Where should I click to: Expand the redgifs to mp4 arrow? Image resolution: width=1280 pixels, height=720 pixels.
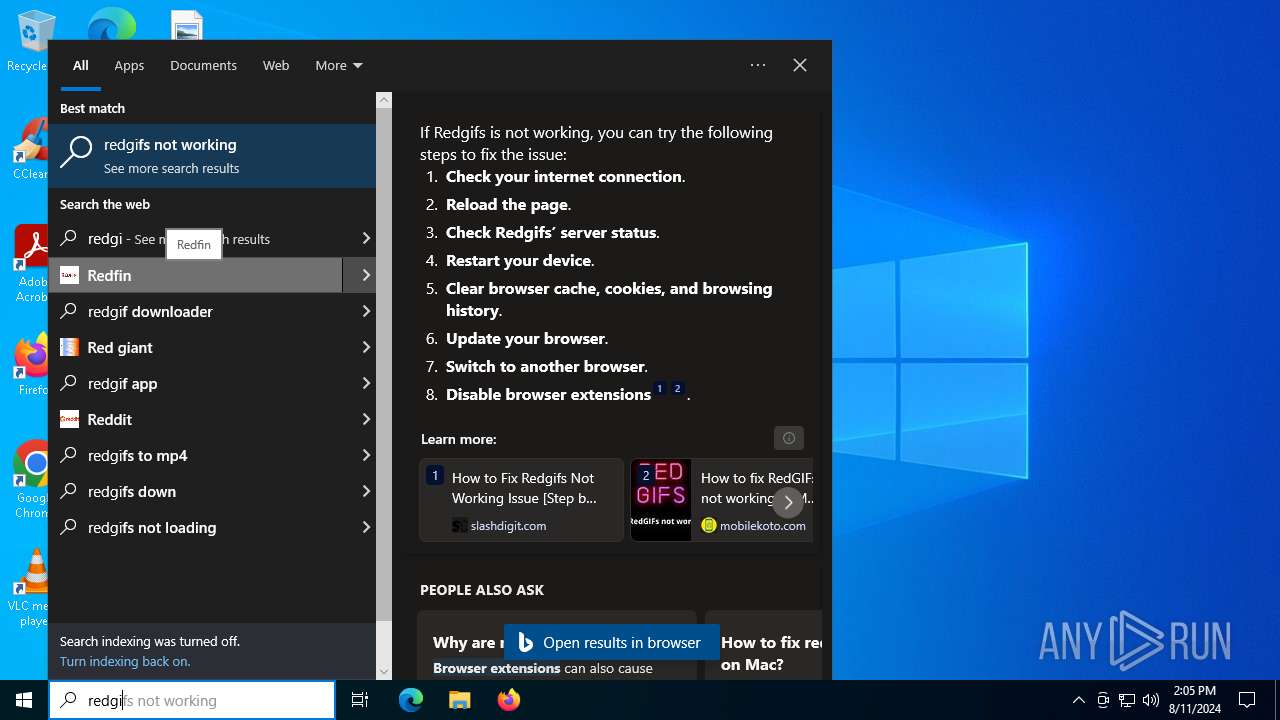pyautogui.click(x=366, y=455)
